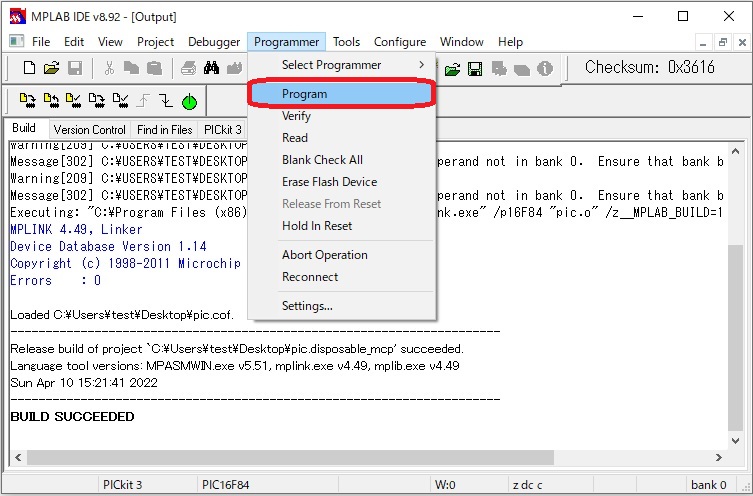Click the 'Loaded C:¥Users¥test¥Desktop¥pic.cof.' line
This screenshot has width=753, height=496.
122,315
